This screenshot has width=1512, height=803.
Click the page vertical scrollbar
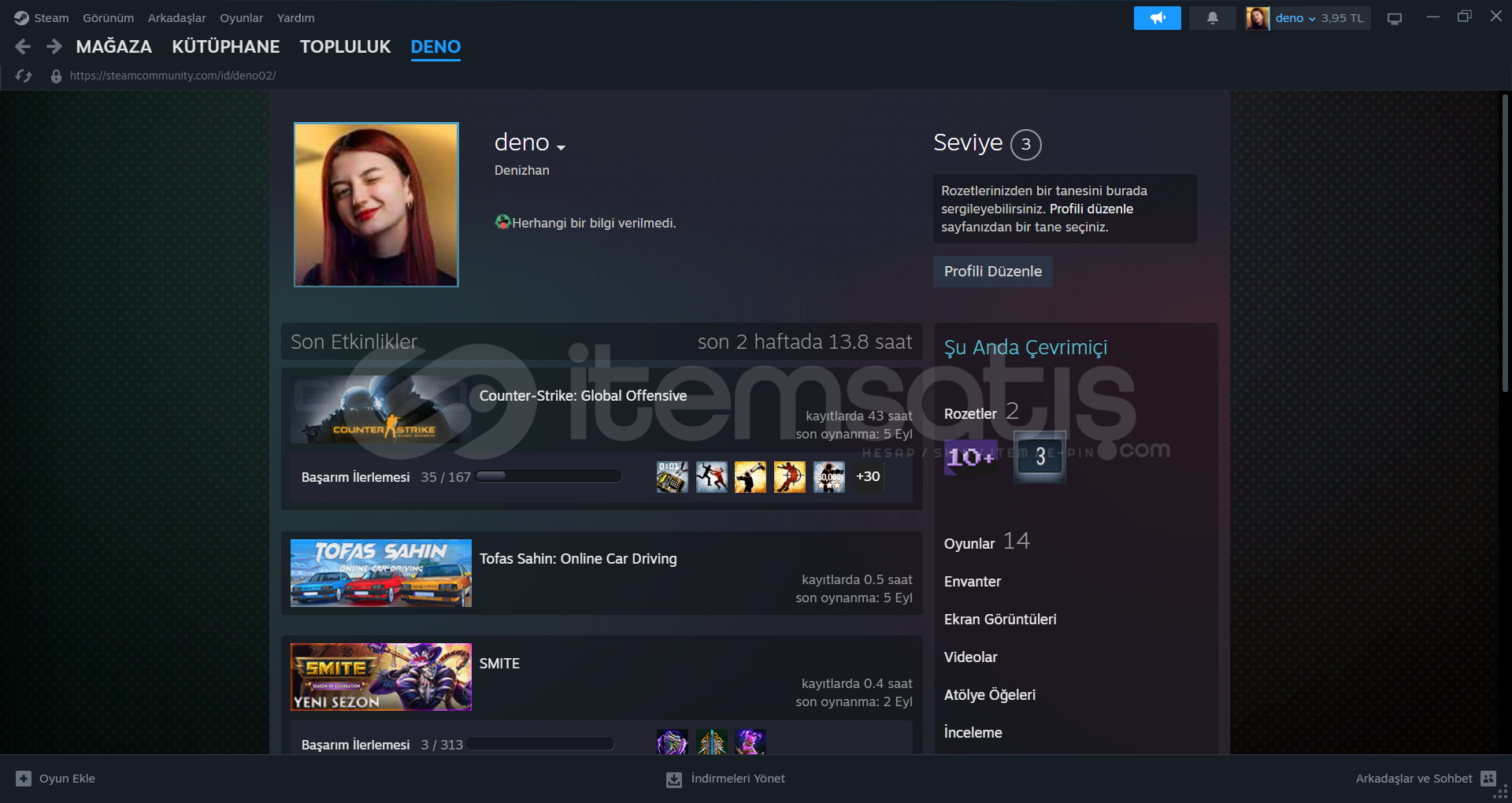(x=1505, y=244)
